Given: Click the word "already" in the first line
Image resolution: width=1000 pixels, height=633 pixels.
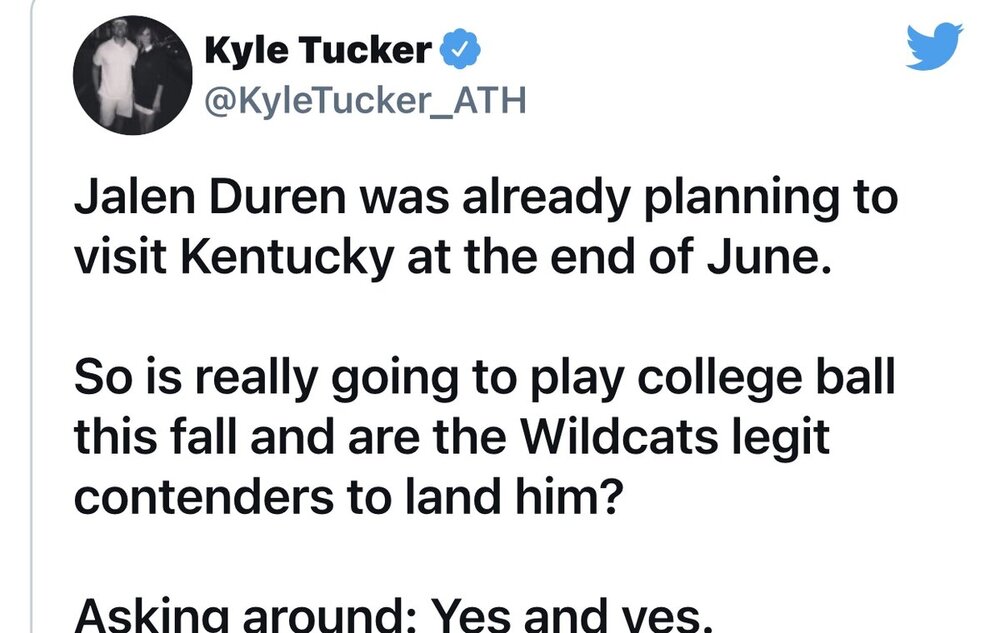Looking at the screenshot, I should [546, 198].
